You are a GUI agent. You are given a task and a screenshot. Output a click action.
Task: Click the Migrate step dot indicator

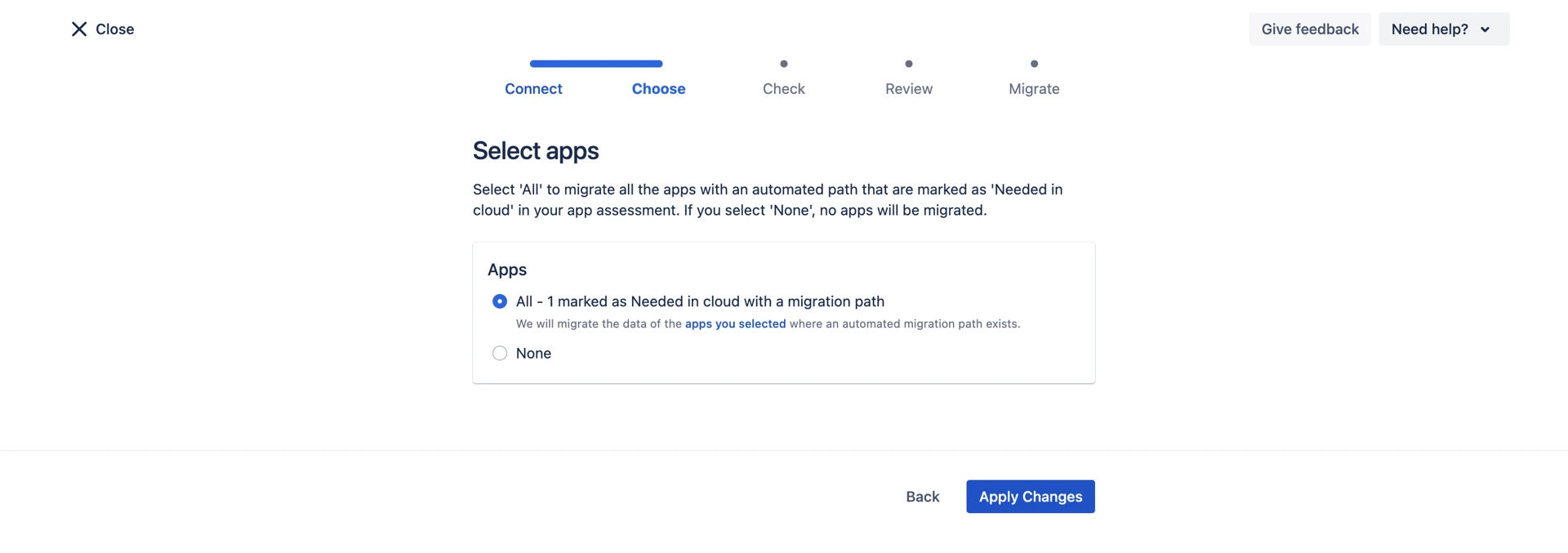pyautogui.click(x=1034, y=64)
